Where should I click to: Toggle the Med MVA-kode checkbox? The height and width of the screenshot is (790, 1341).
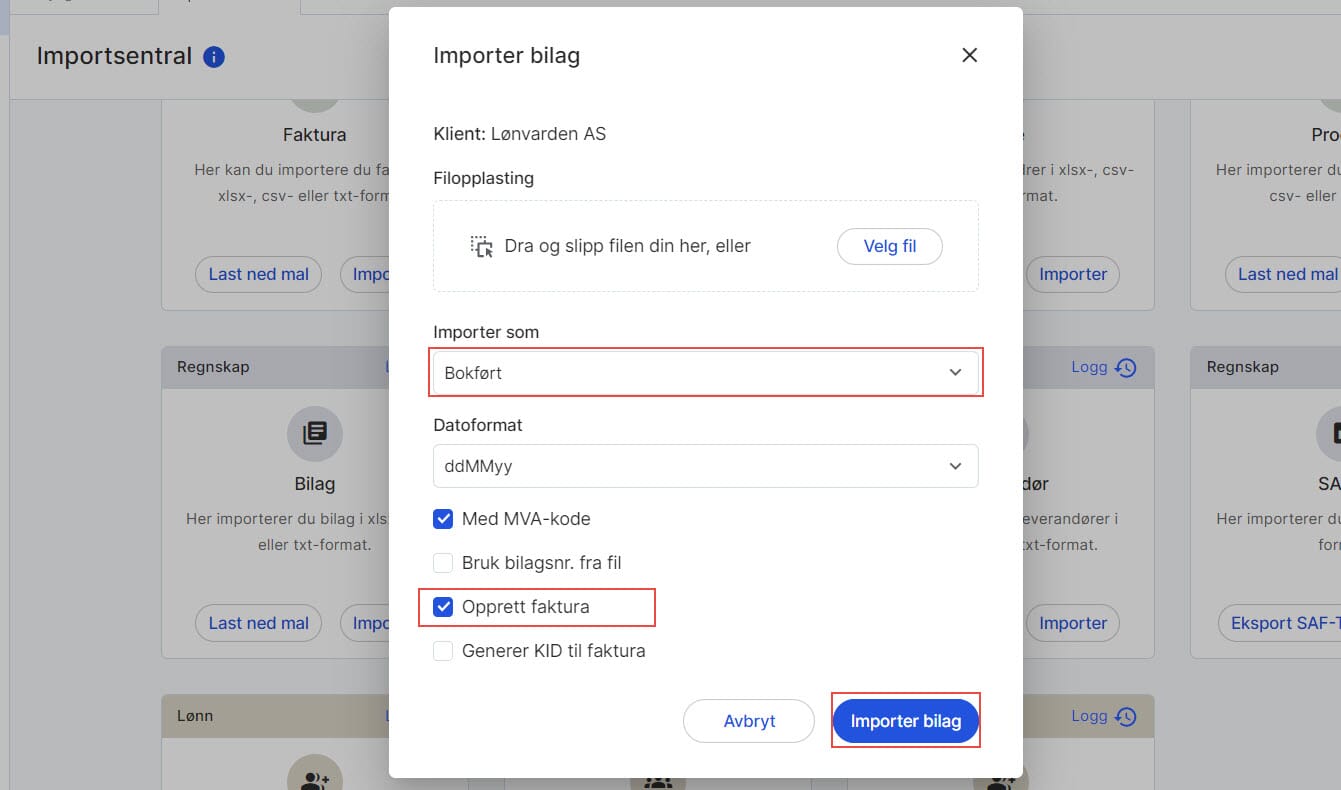click(443, 519)
